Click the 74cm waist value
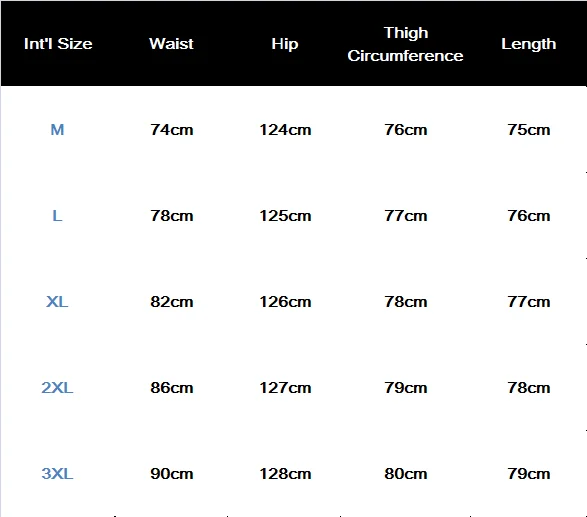587x517 pixels. point(172,130)
